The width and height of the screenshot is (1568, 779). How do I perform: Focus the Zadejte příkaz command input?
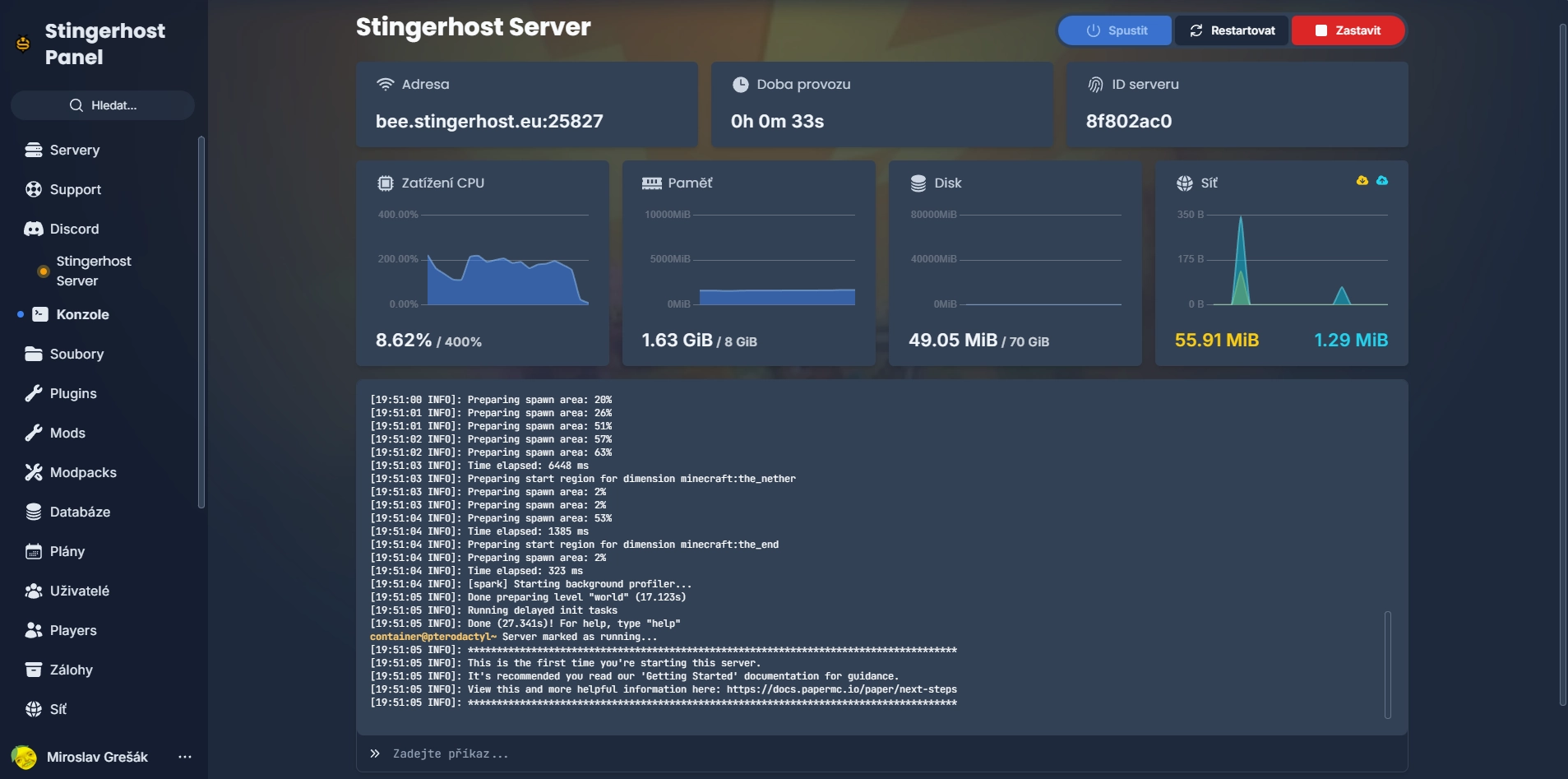point(882,753)
